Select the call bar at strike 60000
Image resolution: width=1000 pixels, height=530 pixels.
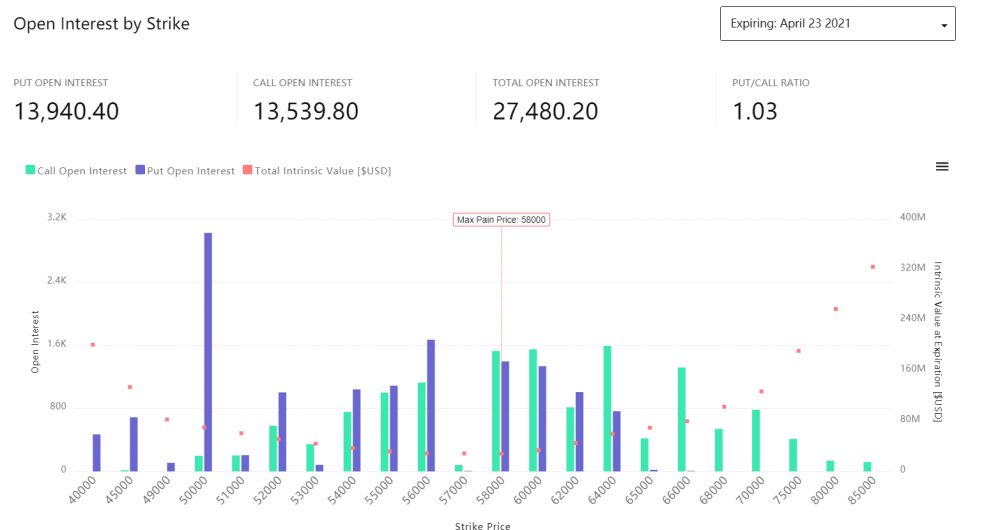pyautogui.click(x=533, y=410)
